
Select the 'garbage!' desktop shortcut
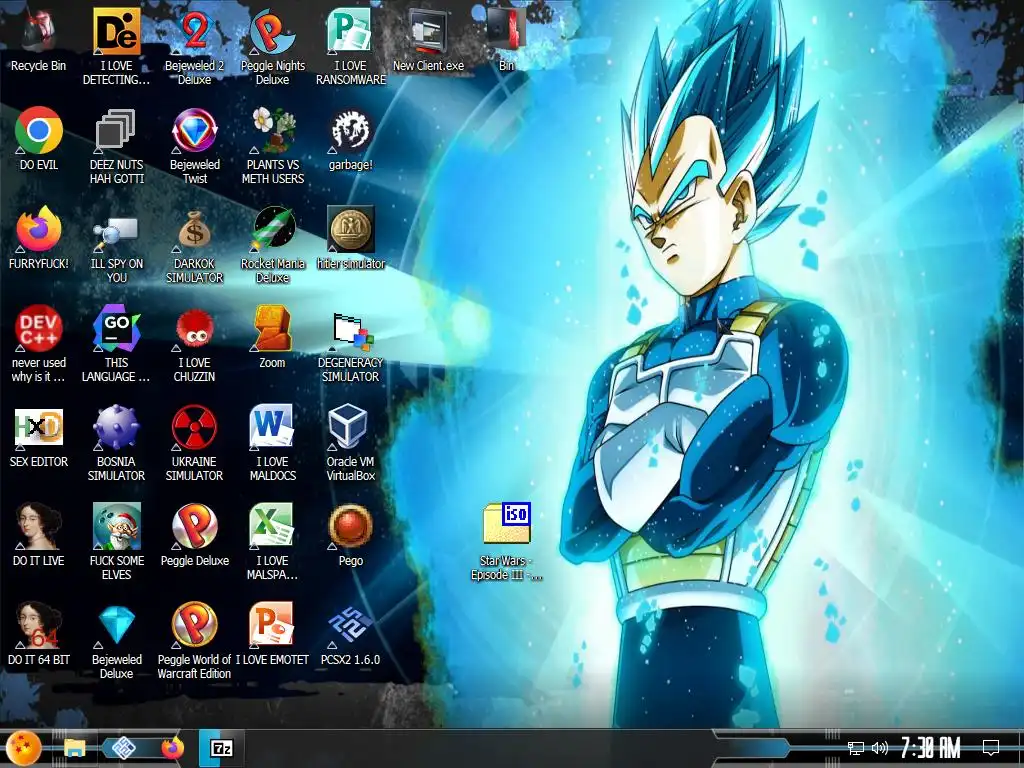pos(351,138)
